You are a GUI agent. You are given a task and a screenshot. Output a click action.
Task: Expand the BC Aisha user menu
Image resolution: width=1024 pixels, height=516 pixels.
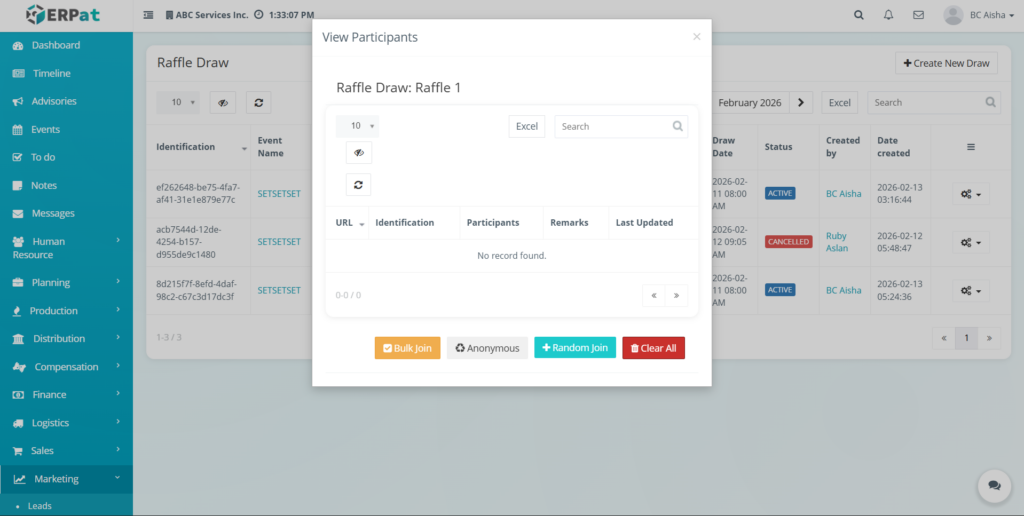coord(977,15)
